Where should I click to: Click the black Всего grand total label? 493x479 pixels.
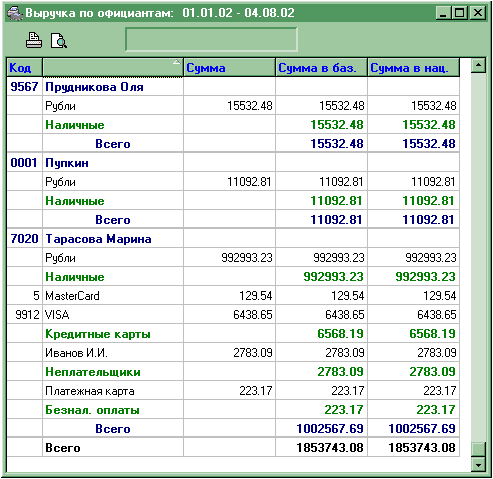(63, 448)
